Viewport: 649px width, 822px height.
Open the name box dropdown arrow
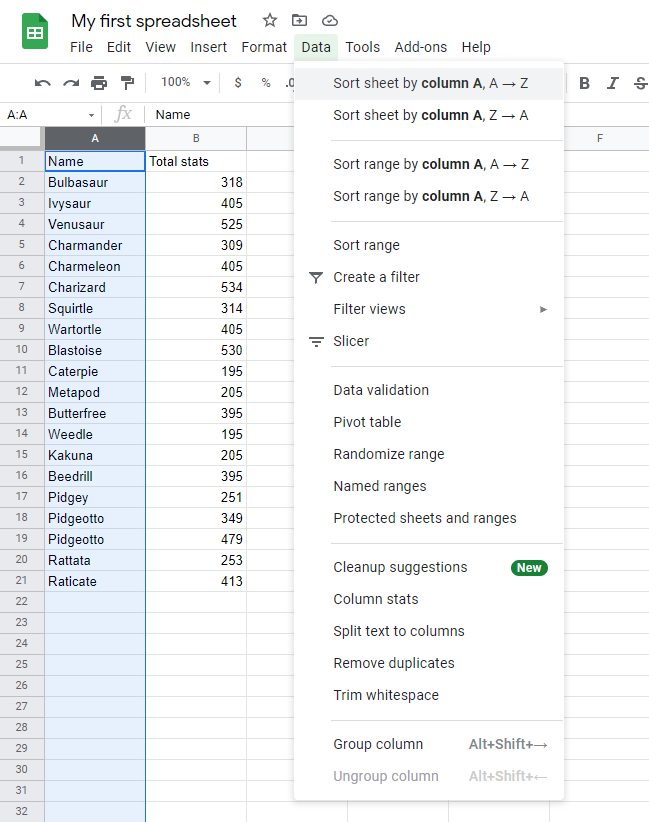click(x=92, y=115)
